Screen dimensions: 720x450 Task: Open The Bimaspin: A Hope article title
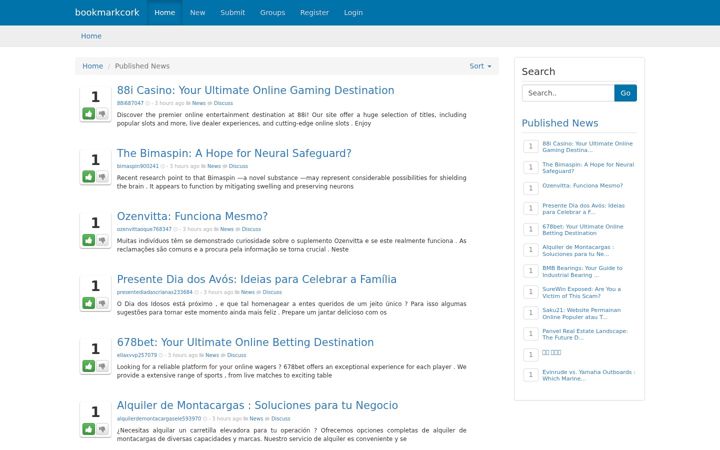tap(234, 153)
